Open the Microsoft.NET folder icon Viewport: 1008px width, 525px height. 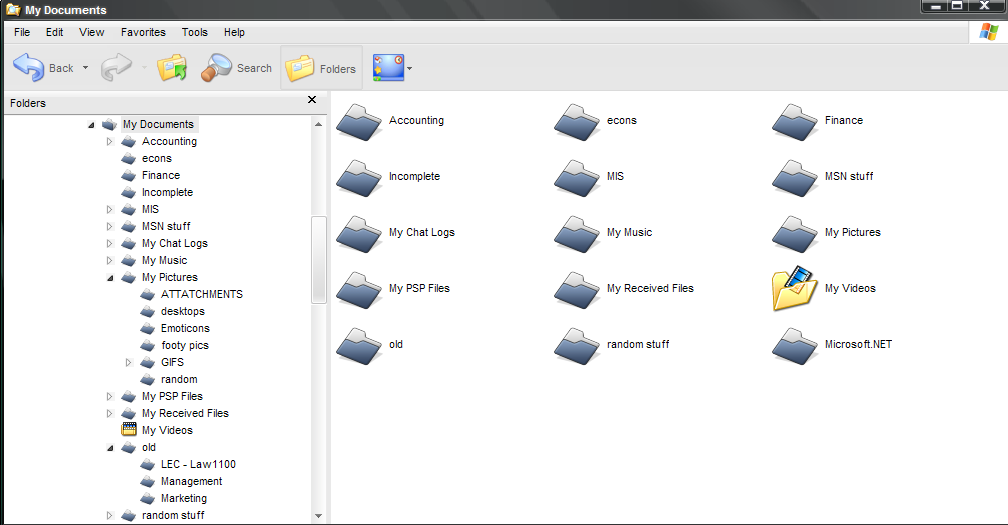pos(795,345)
